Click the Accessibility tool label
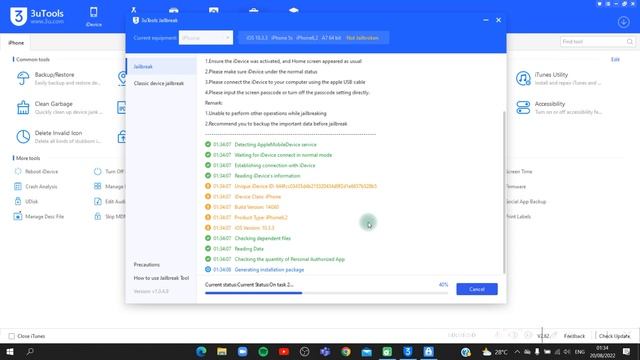This screenshot has height=360, width=640. (550, 104)
